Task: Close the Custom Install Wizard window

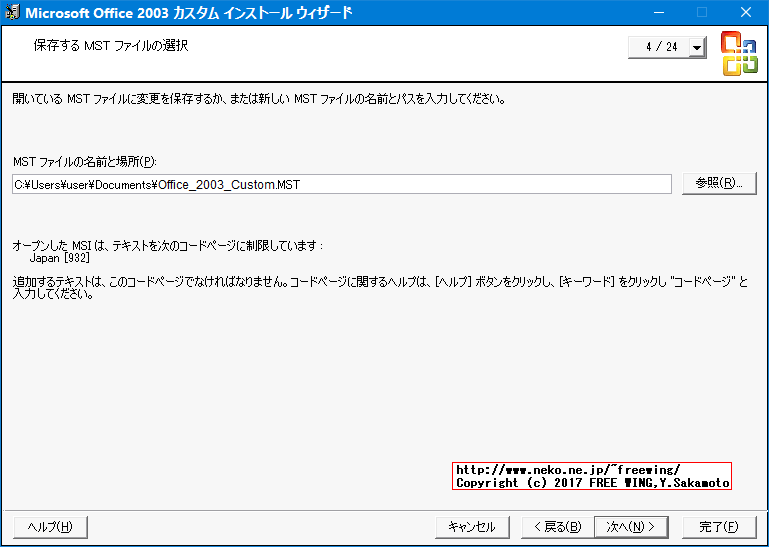Action: click(x=745, y=12)
